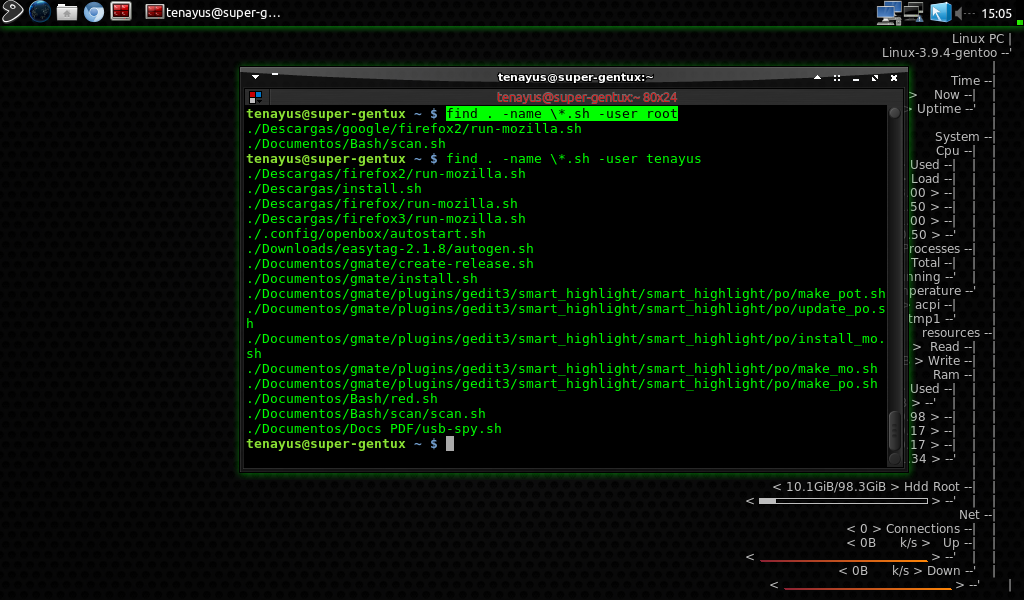Click the Net Down speed graph bar
Screen dimensions: 1024x600
pos(867,588)
